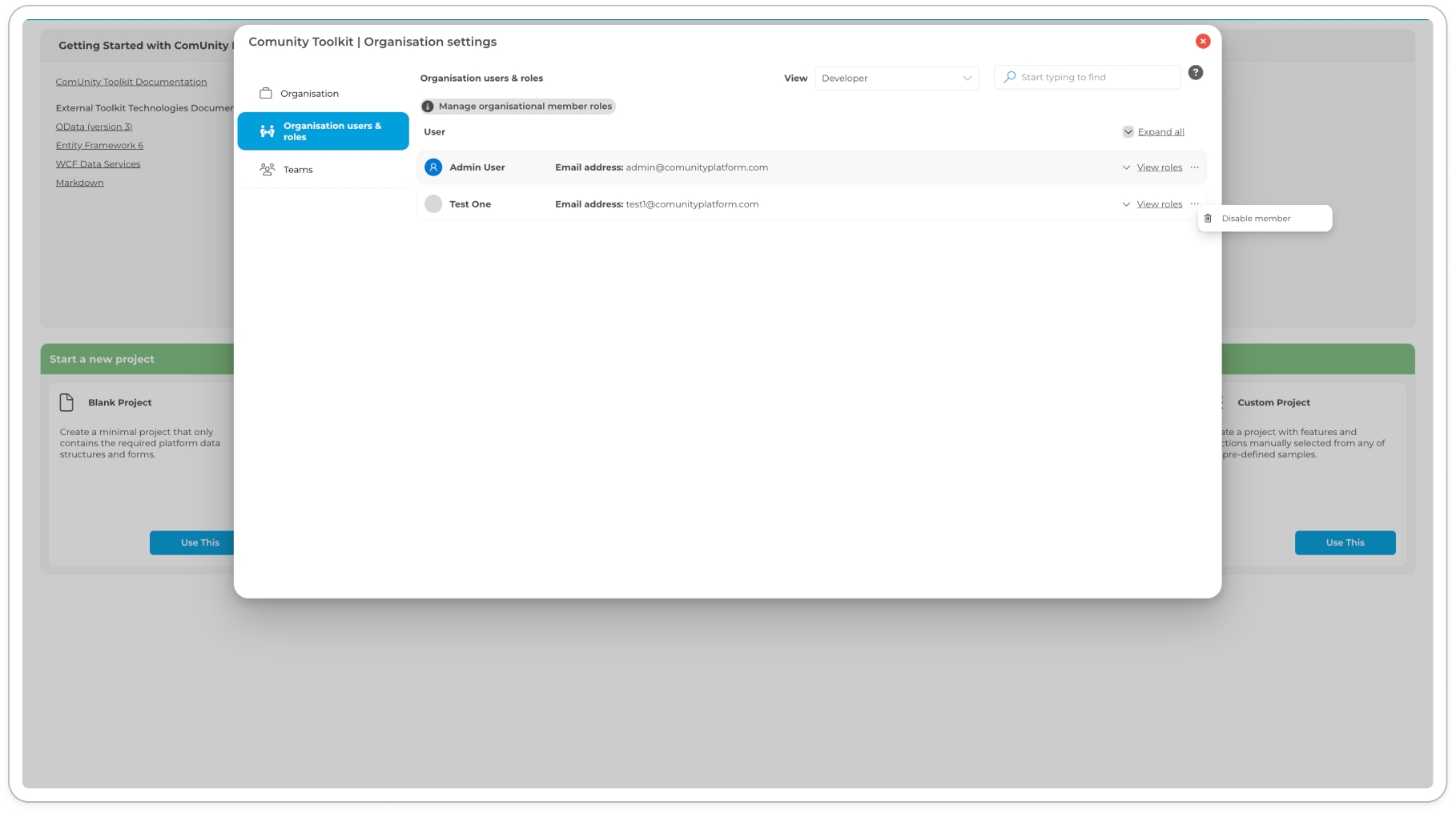The image size is (1456, 814).
Task: Select Disable member from context menu
Action: click(1255, 219)
